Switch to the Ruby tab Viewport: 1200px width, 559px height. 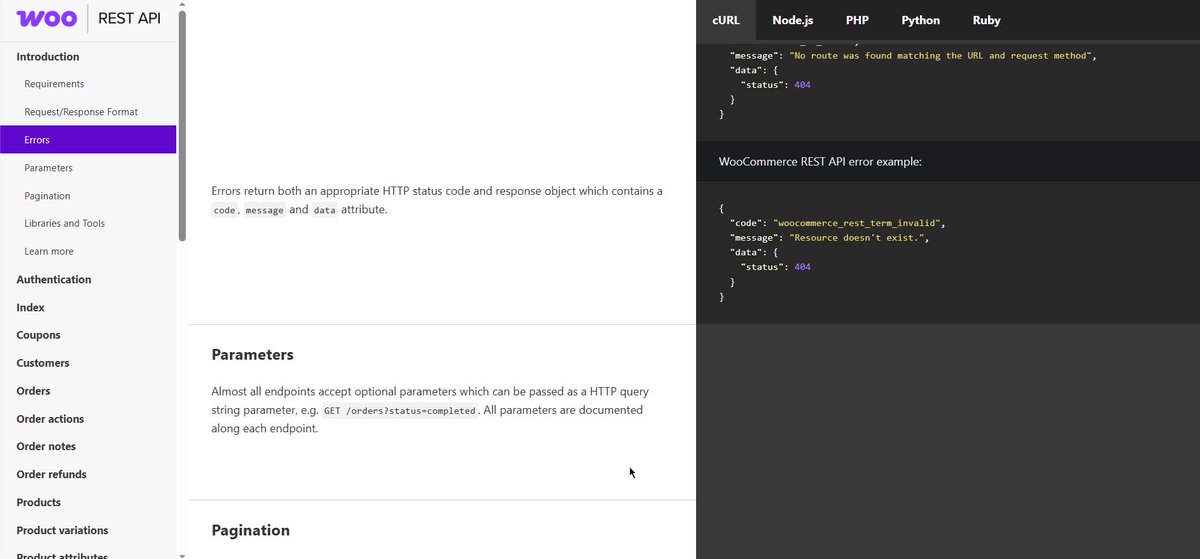coord(987,20)
